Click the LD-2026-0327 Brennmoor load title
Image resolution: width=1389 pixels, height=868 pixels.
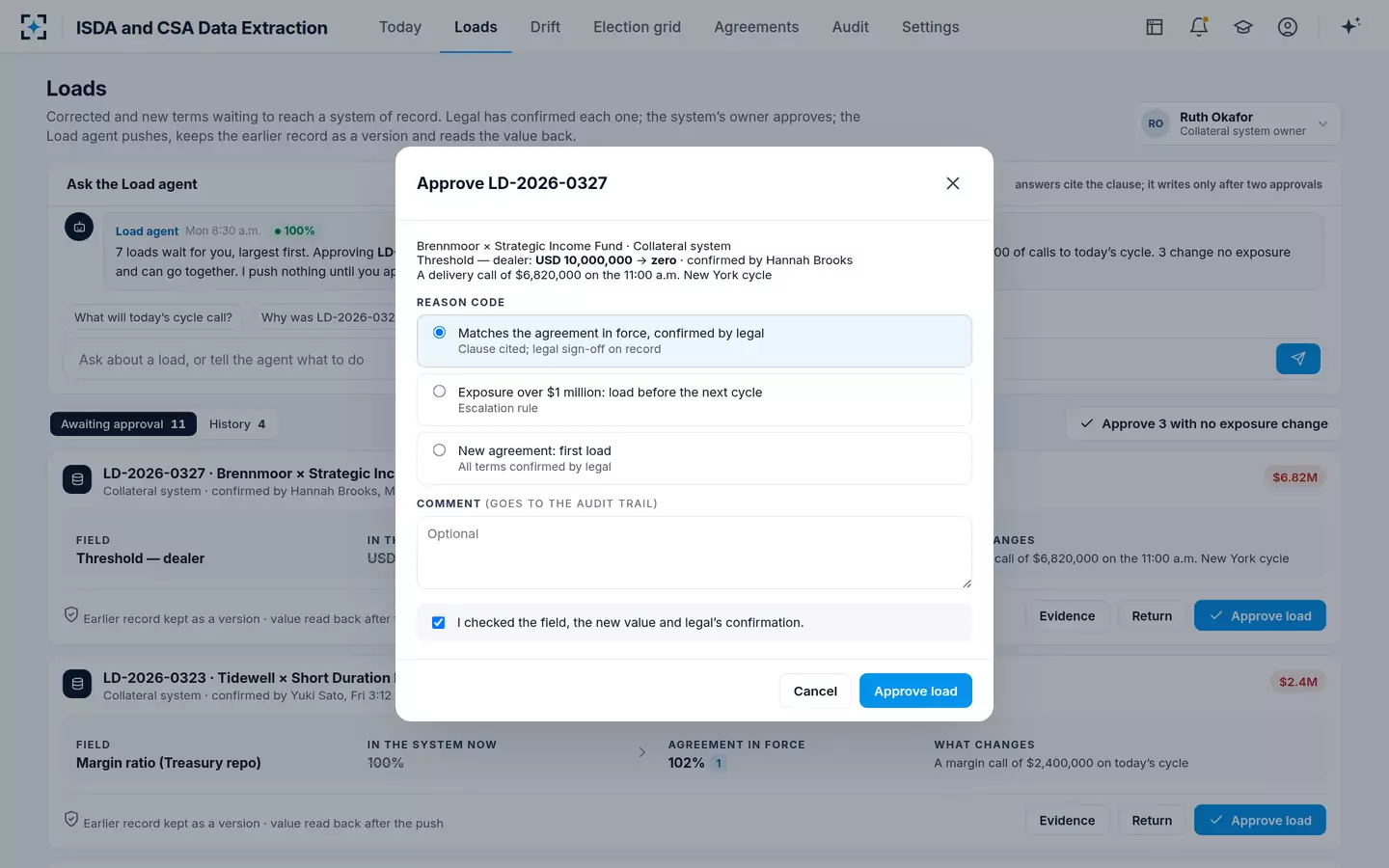coord(249,474)
